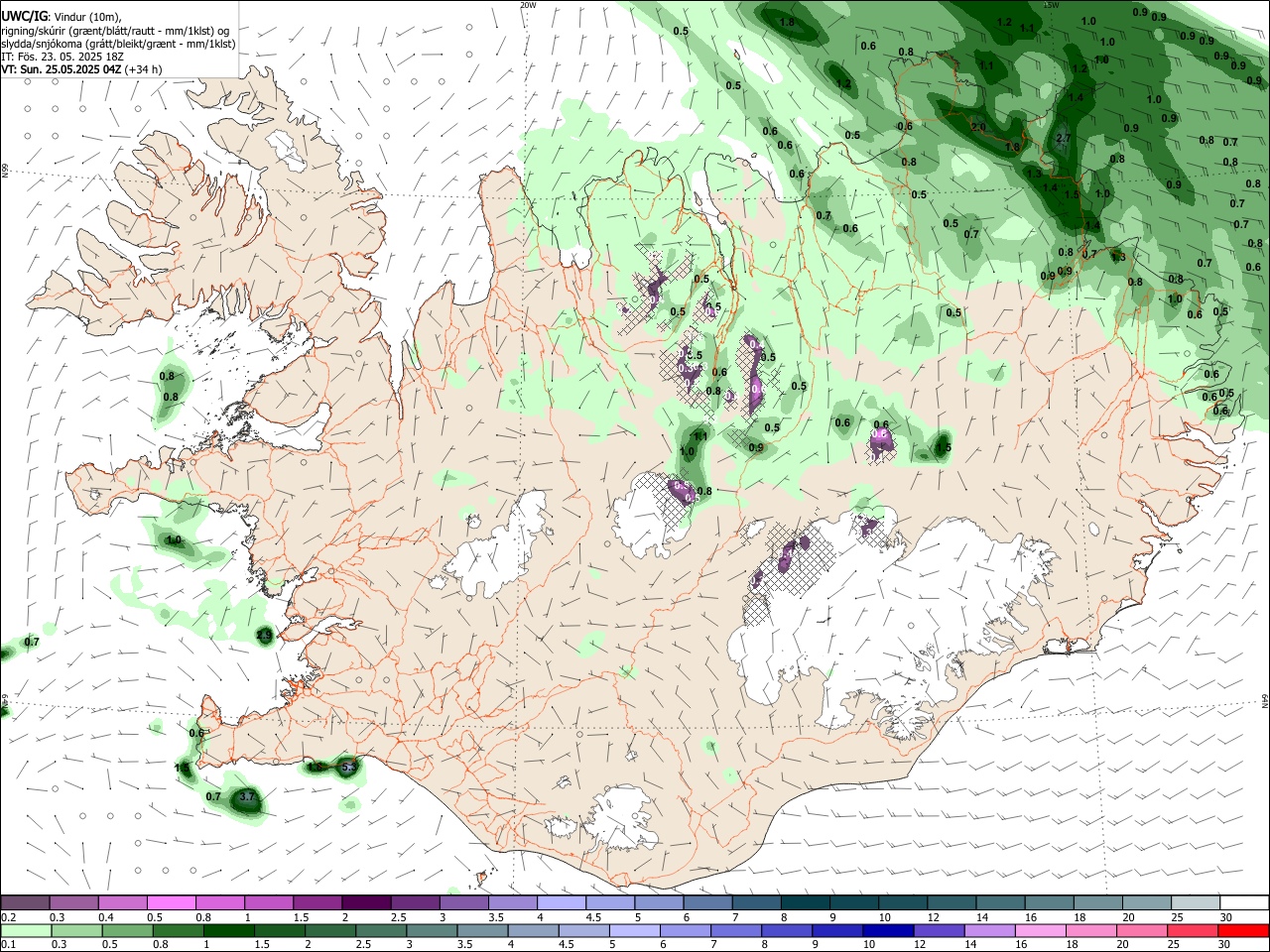Screen dimensions: 1270x952
Task: Pick the darkest green lower legend swatch between 1 and 1.5
Action: [228, 930]
